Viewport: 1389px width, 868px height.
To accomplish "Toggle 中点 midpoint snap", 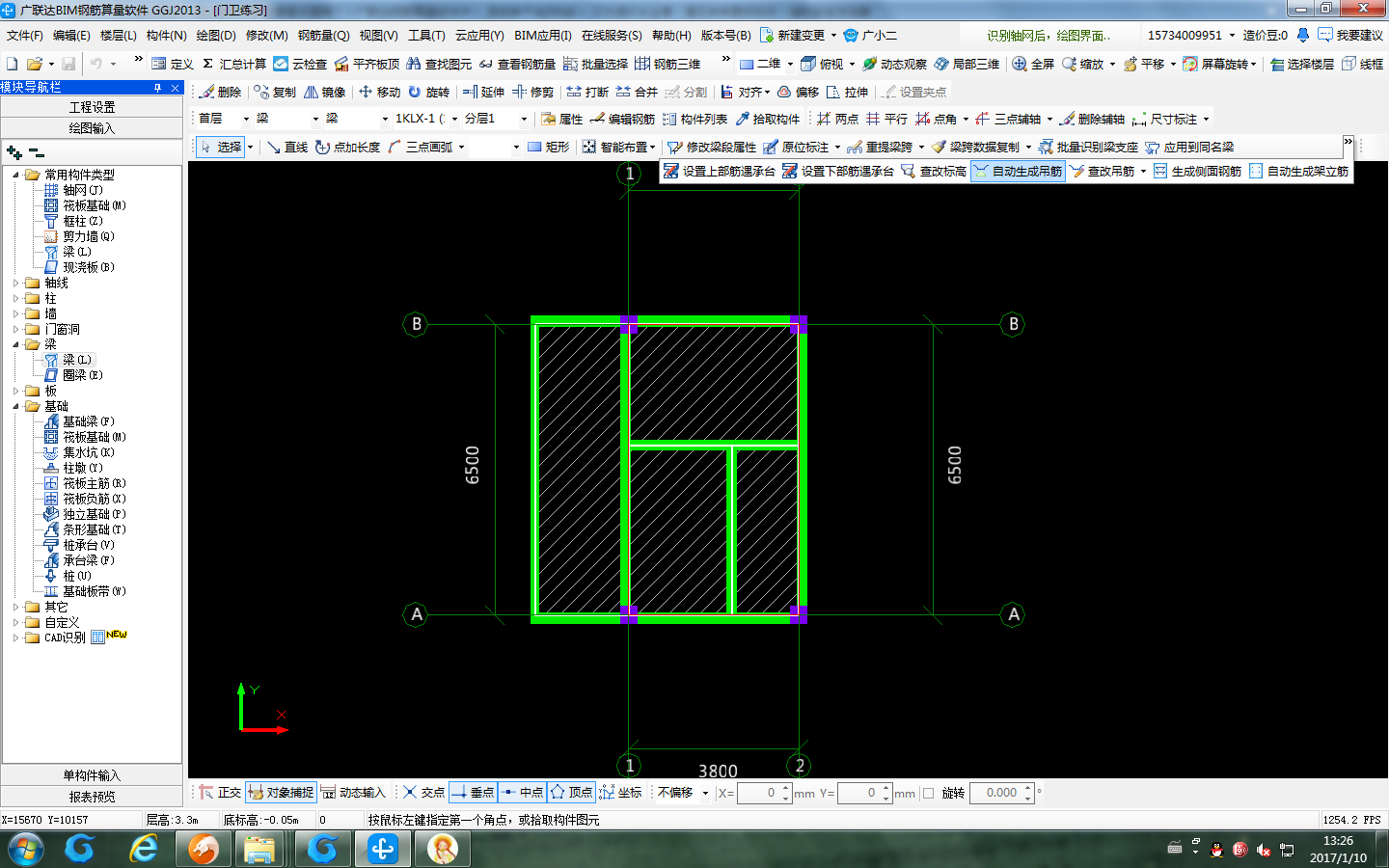I will point(522,793).
